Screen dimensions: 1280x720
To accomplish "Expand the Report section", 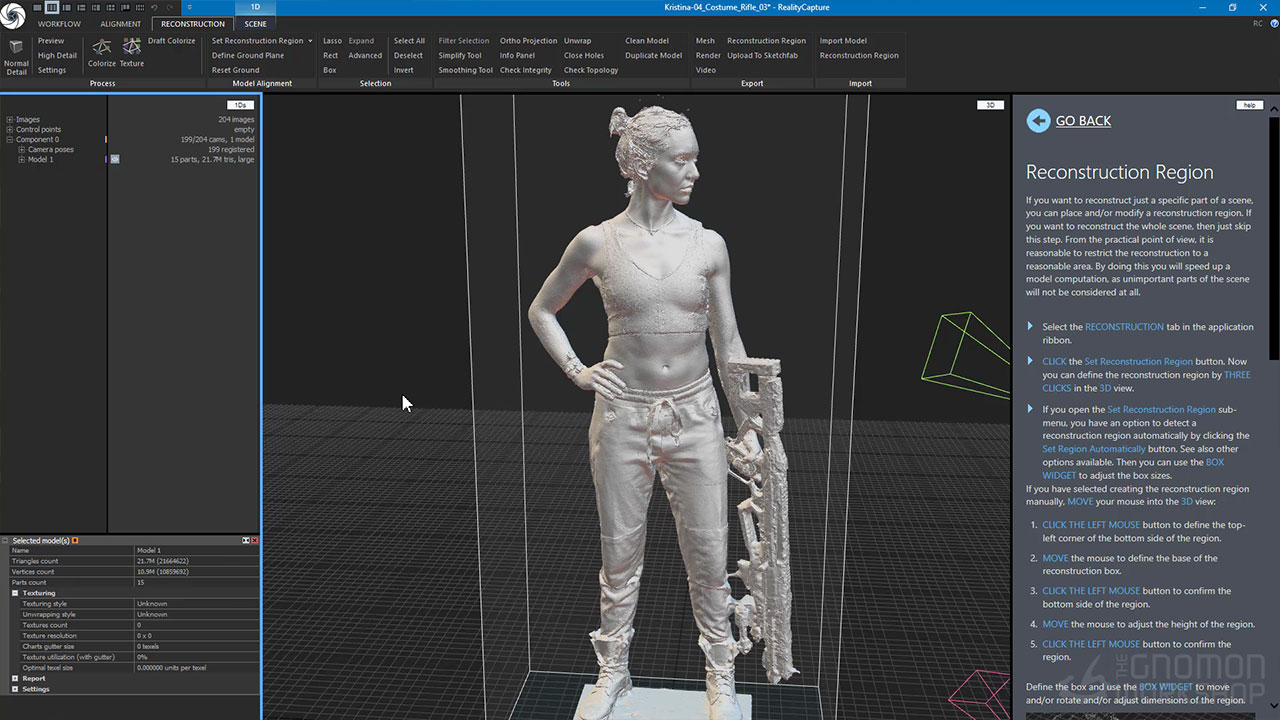I will [x=15, y=678].
